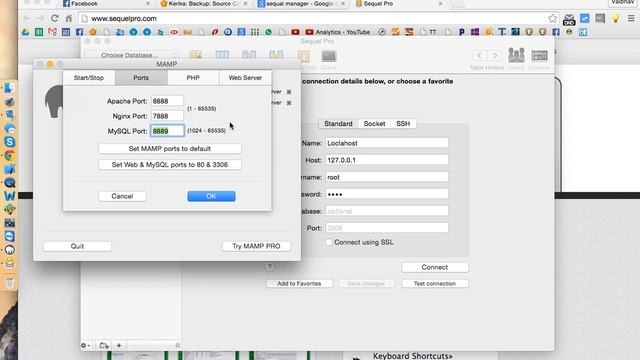Screen dimensions: 640x360
Task: Close the Sequel Pro browser tab
Action: pyautogui.click(x=440, y=4)
